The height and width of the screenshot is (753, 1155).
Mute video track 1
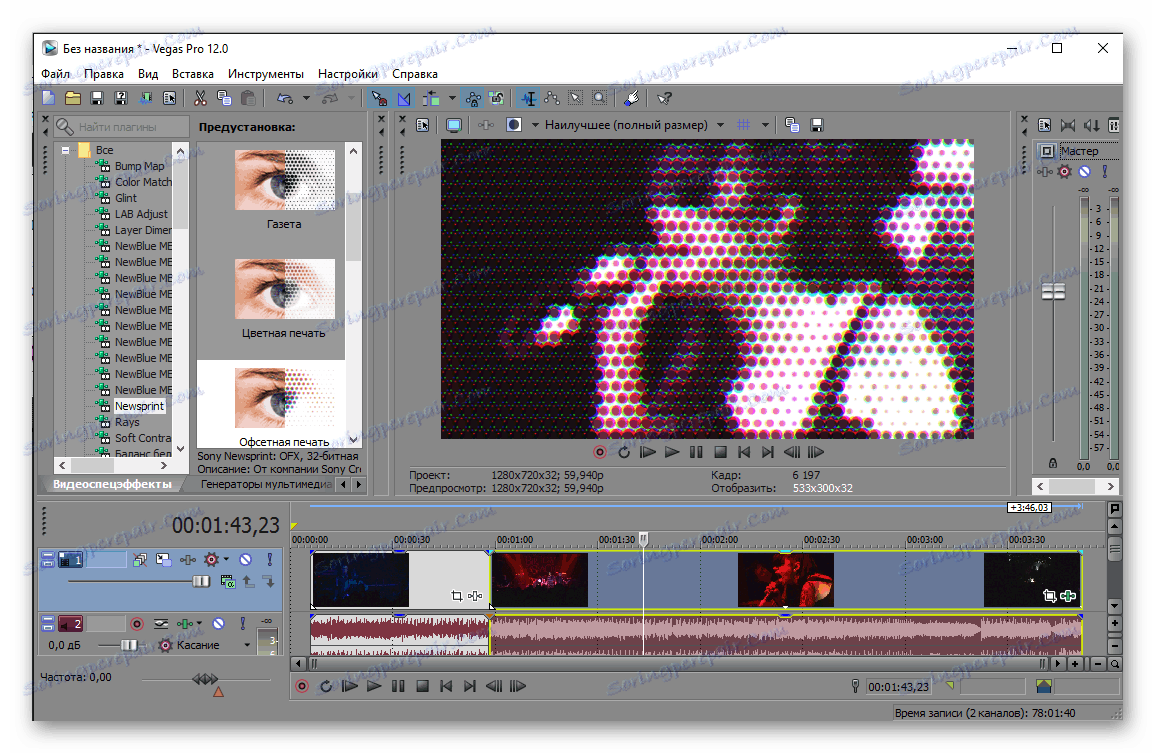(x=246, y=559)
